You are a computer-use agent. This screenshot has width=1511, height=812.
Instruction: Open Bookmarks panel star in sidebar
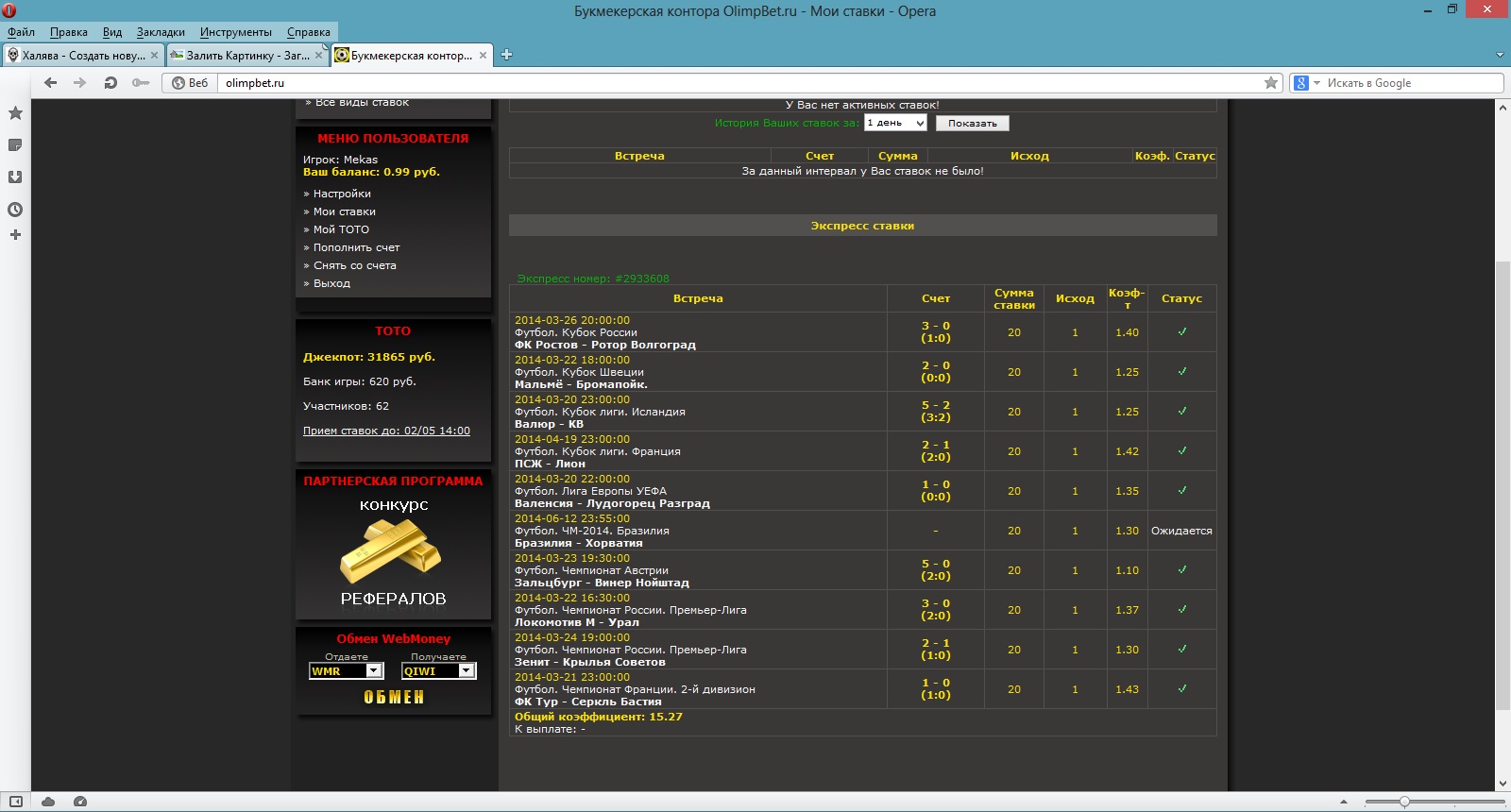15,113
